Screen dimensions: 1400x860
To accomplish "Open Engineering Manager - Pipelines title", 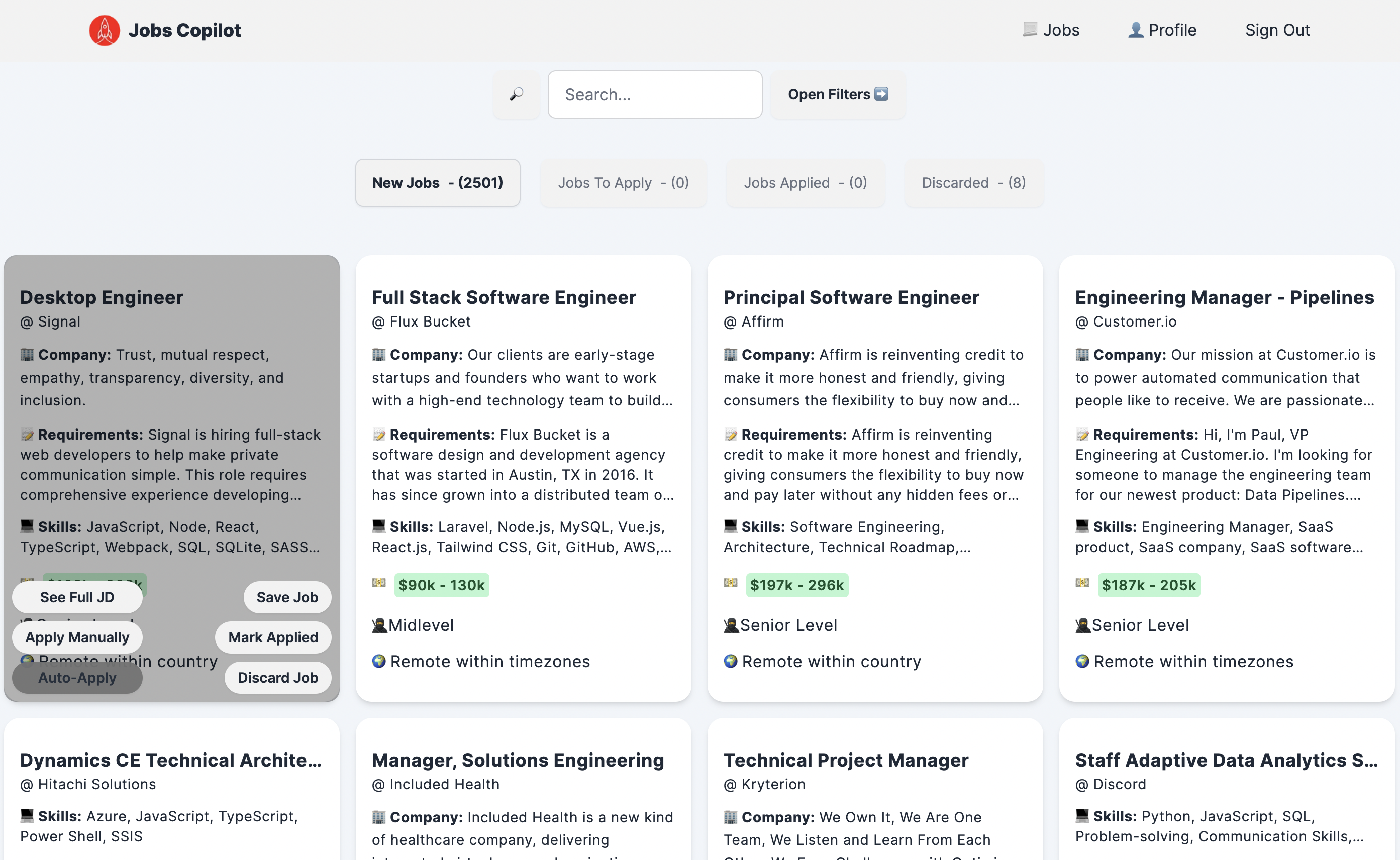I will pos(1225,297).
